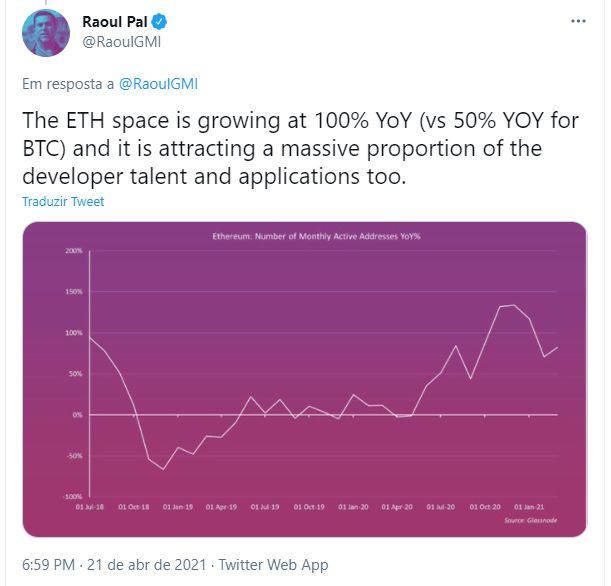Click the blue verified badge
Viewport: 611px width, 586px height.
tap(159, 22)
